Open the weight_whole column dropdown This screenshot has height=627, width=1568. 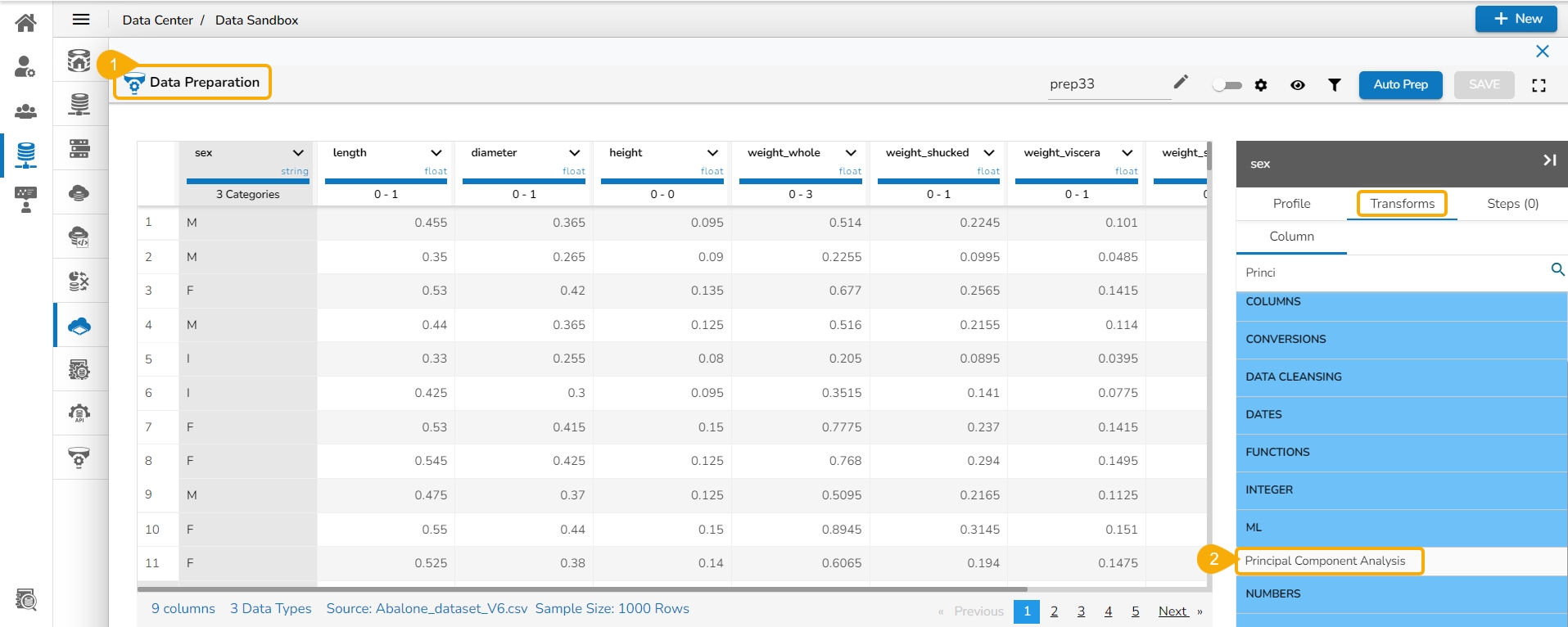(x=851, y=153)
